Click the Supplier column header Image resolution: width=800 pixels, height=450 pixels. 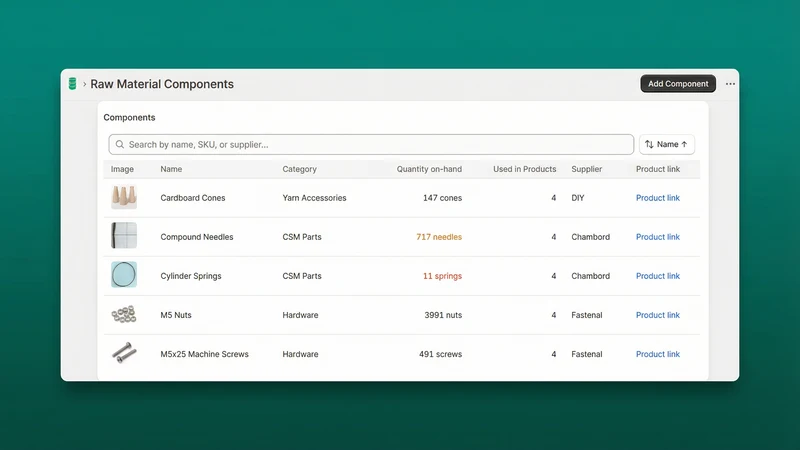pos(587,169)
